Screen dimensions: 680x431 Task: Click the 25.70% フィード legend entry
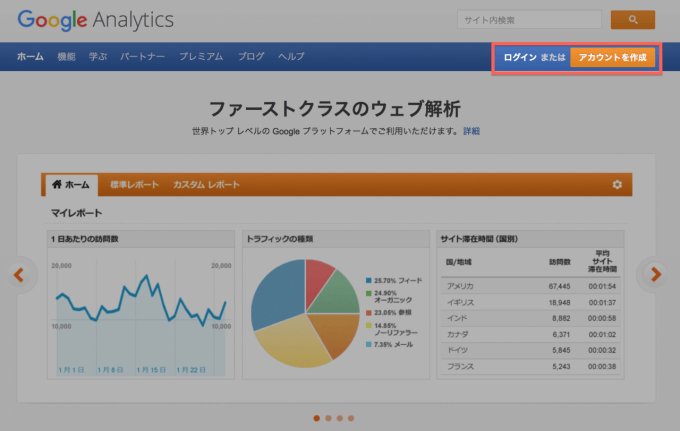394,281
